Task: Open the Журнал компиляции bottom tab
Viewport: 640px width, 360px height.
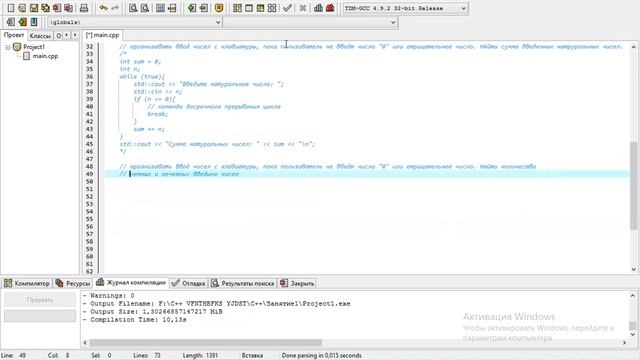Action: click(x=131, y=282)
